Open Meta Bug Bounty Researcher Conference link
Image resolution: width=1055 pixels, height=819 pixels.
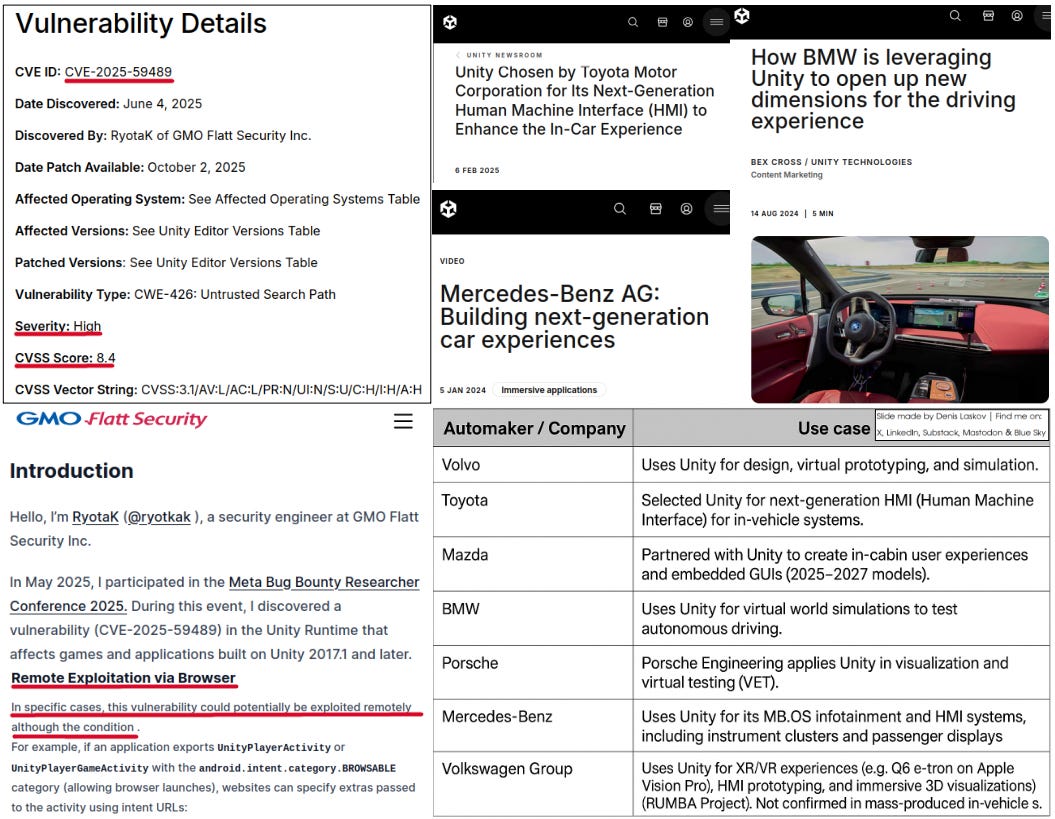point(215,594)
